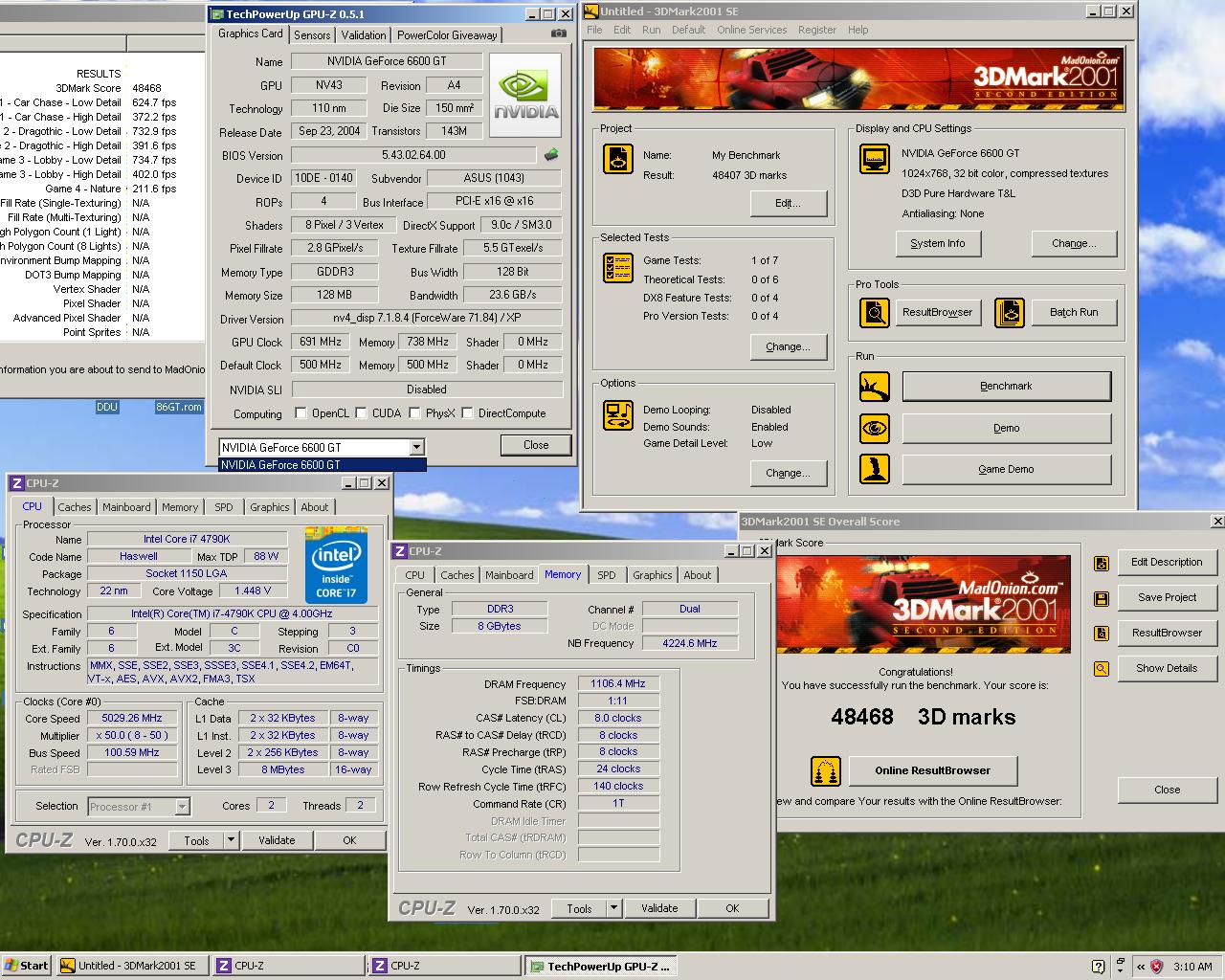Click the TechPowerUp GPU-Z taskbar button
The width and height of the screenshot is (1225, 980).
point(600,967)
